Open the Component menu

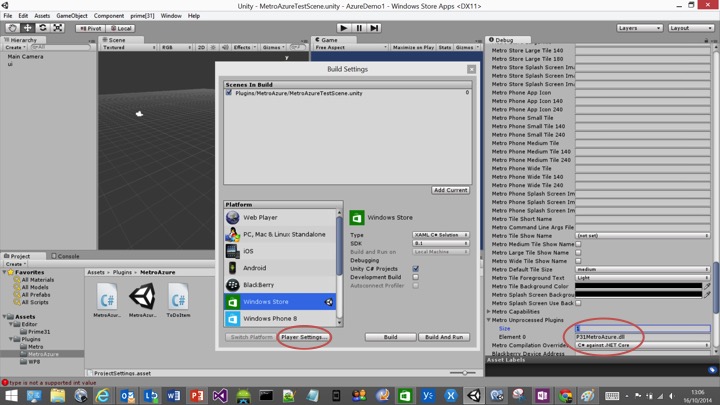pos(109,16)
